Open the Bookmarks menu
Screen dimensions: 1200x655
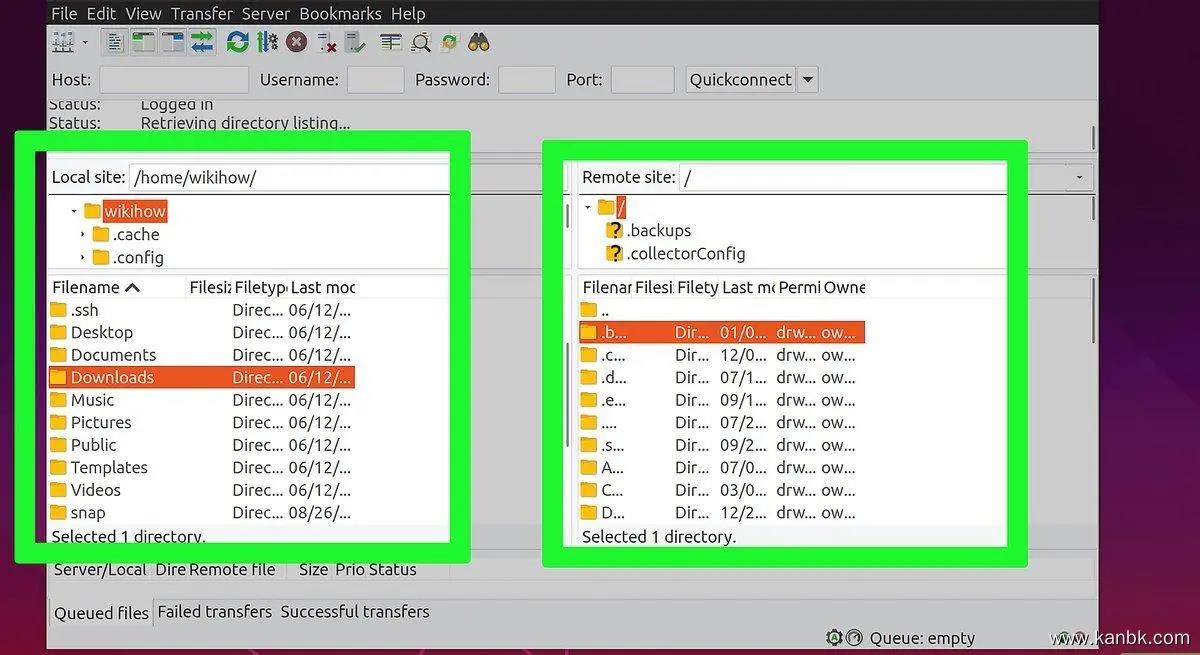340,13
